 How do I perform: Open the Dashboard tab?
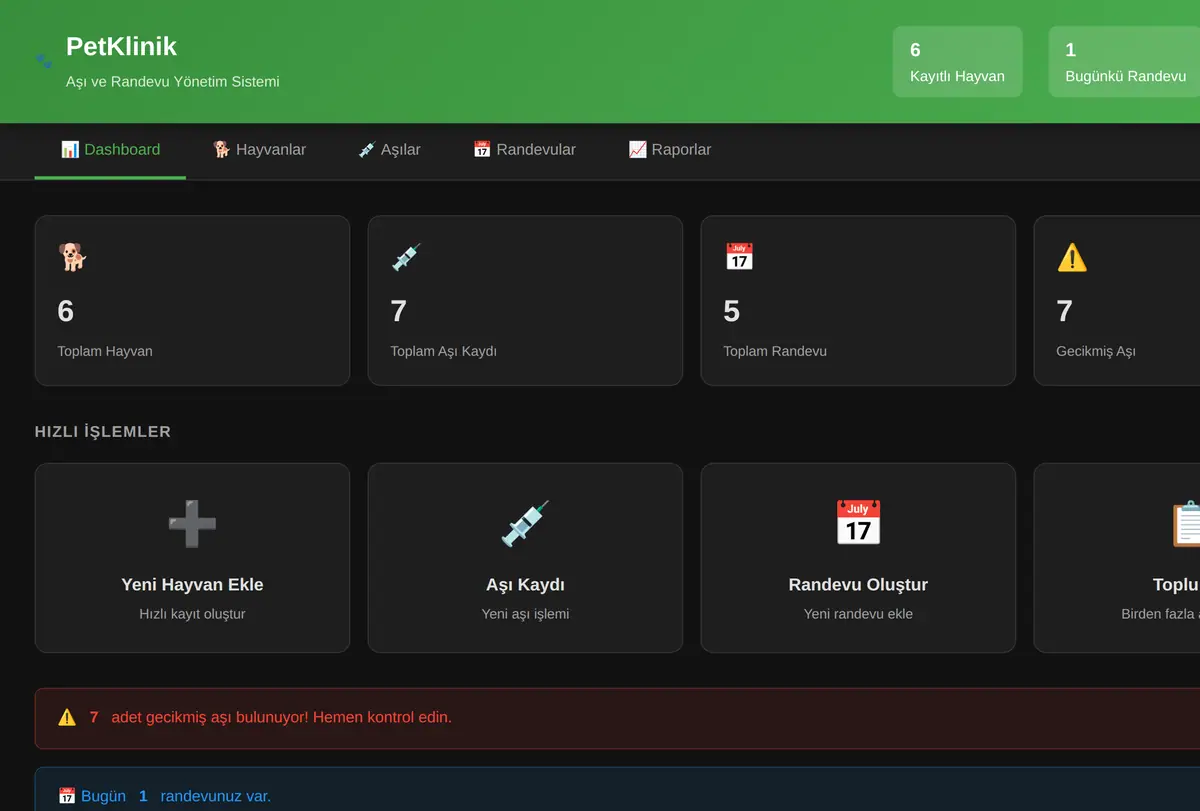tap(110, 150)
